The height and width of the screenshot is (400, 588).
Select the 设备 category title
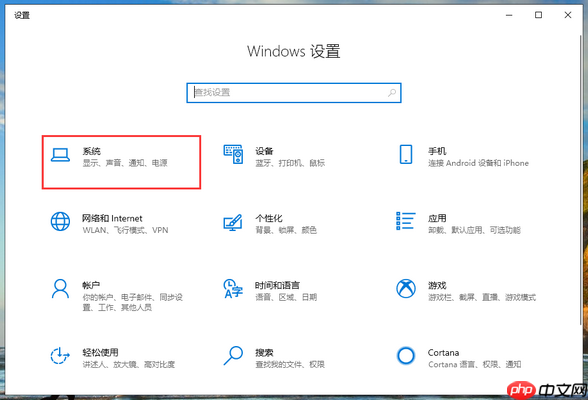pos(264,151)
